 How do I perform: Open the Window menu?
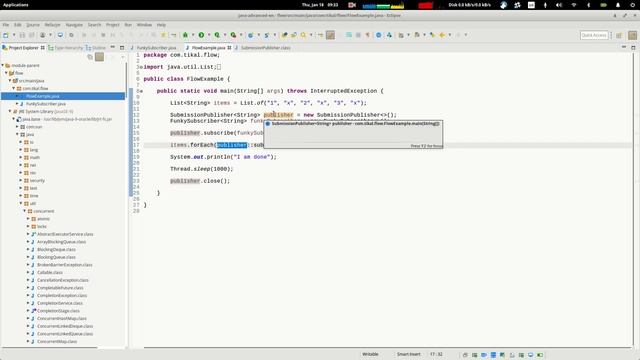144,25
